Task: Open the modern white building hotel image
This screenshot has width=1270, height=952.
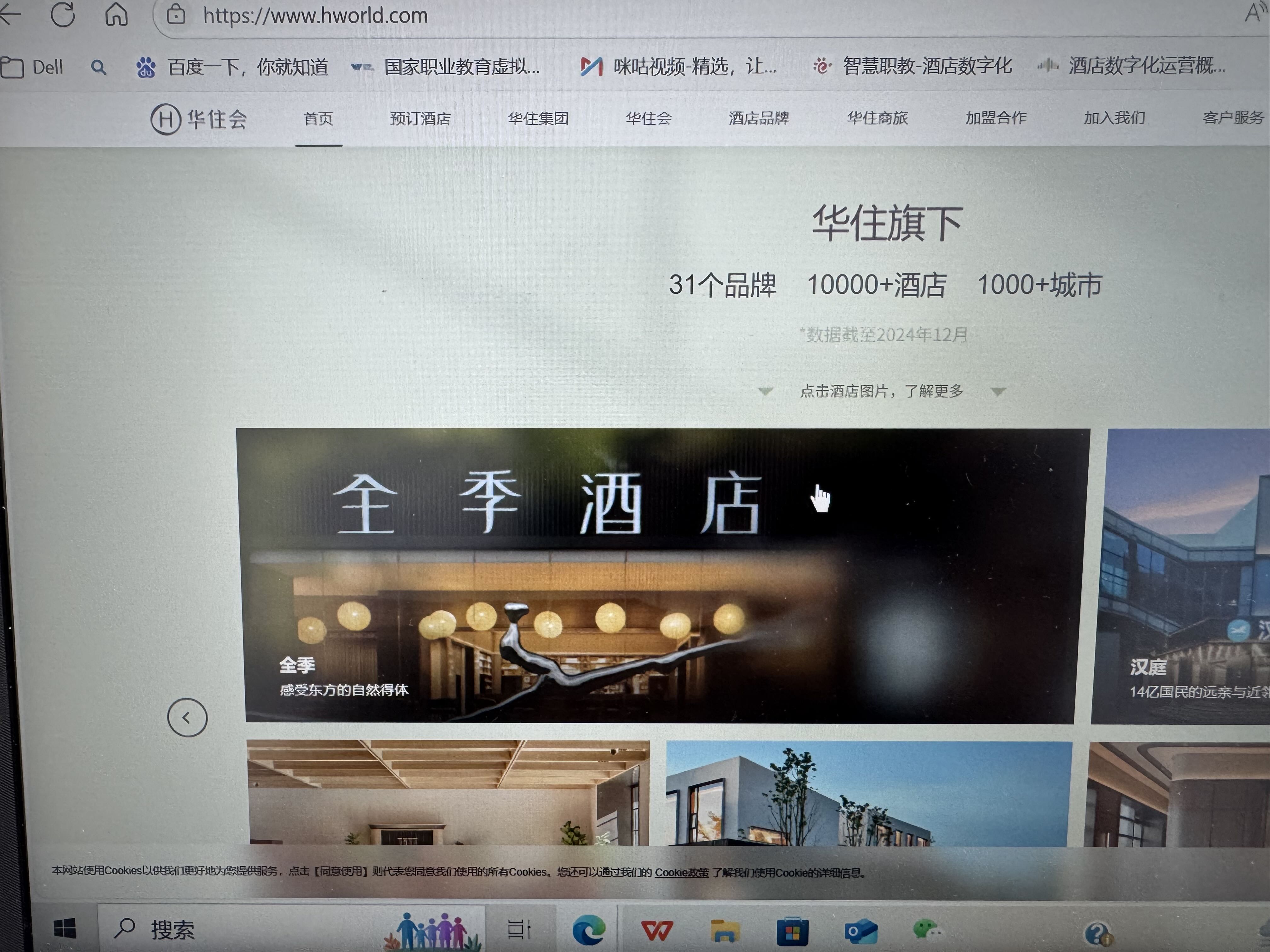Action: [x=869, y=794]
